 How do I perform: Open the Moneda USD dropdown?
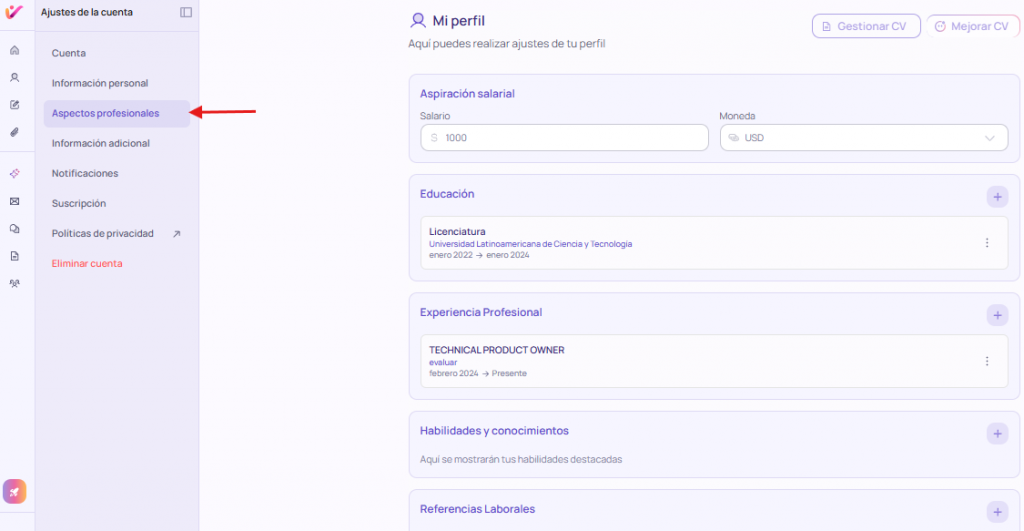tap(863, 138)
